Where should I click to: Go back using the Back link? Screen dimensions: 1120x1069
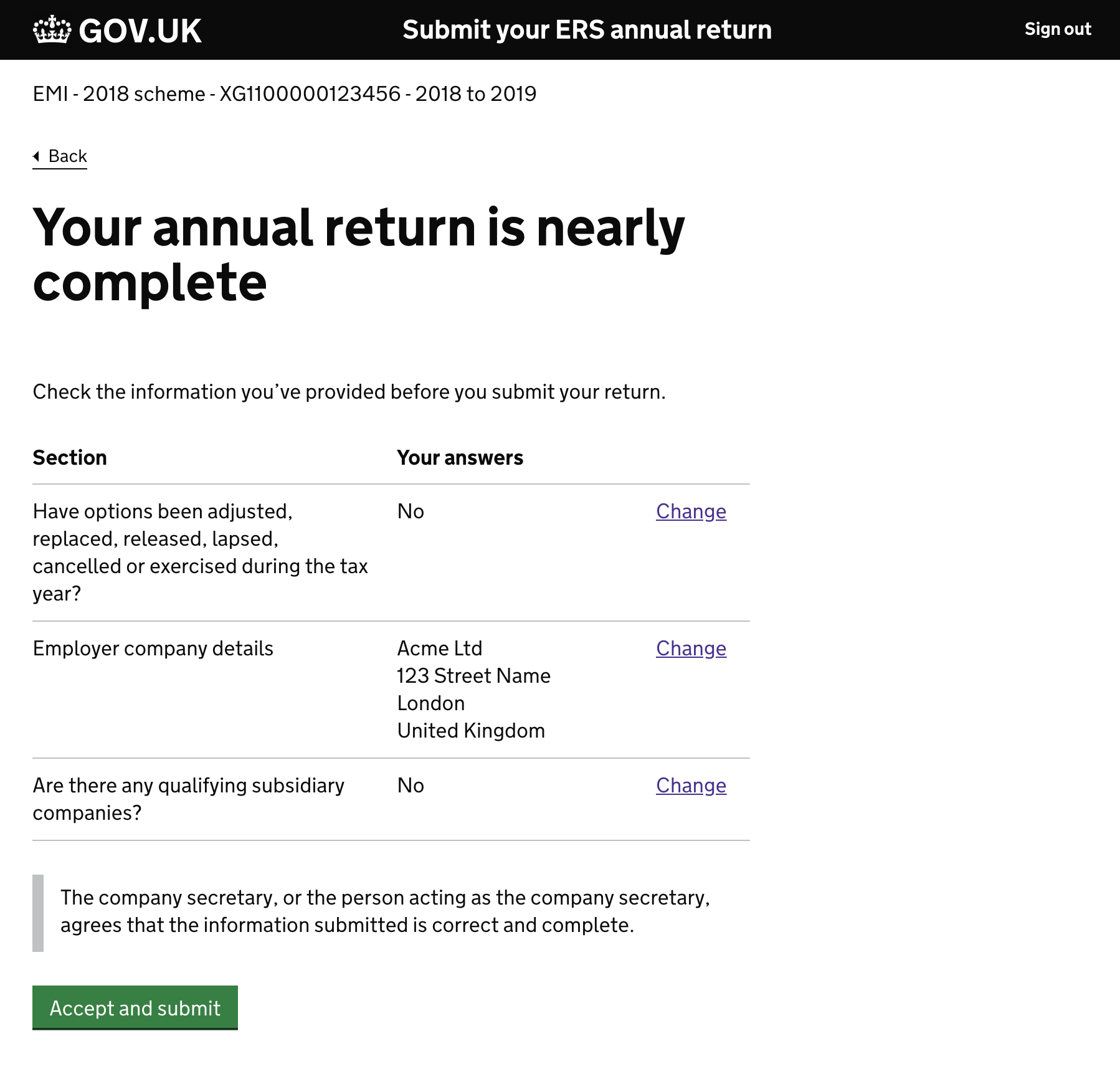(x=60, y=156)
